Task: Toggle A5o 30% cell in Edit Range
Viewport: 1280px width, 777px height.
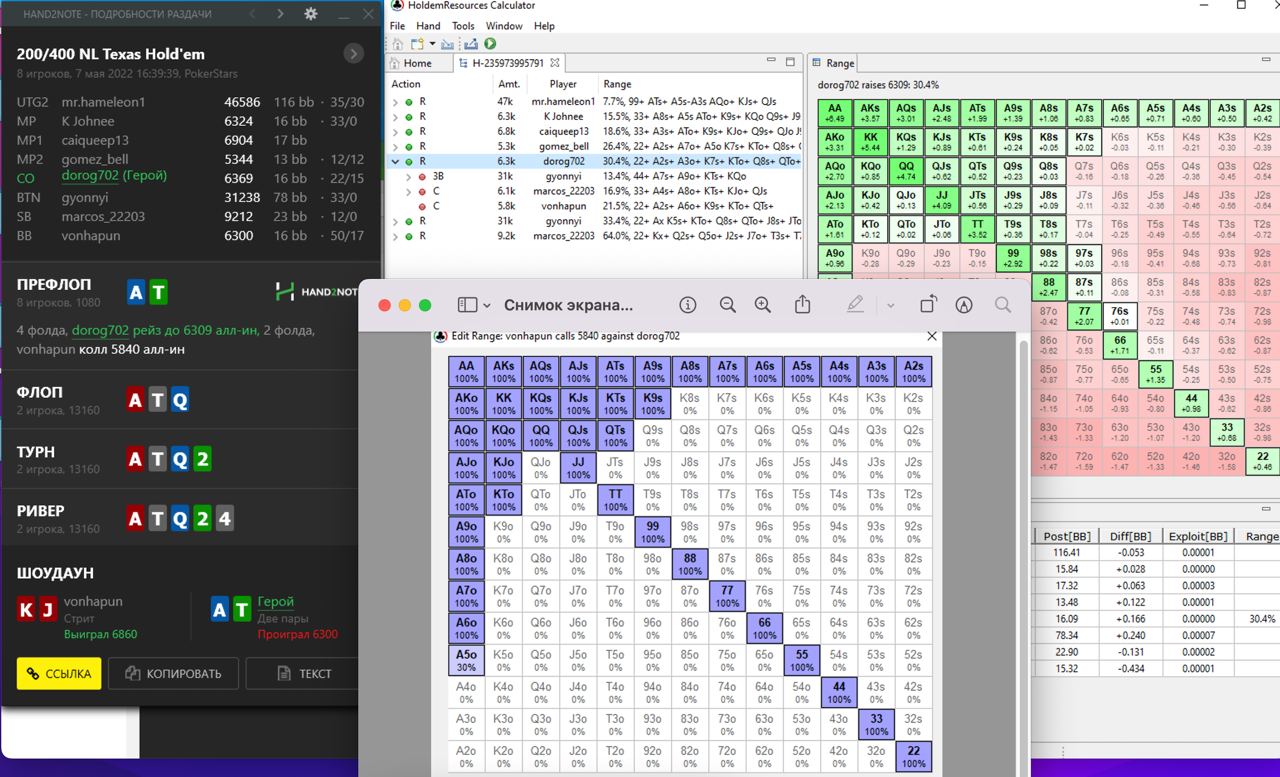Action: coord(466,661)
